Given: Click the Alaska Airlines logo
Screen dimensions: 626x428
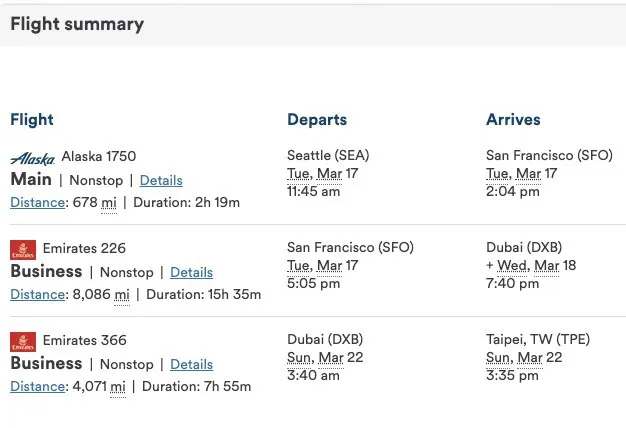Looking at the screenshot, I should pyautogui.click(x=33, y=158).
